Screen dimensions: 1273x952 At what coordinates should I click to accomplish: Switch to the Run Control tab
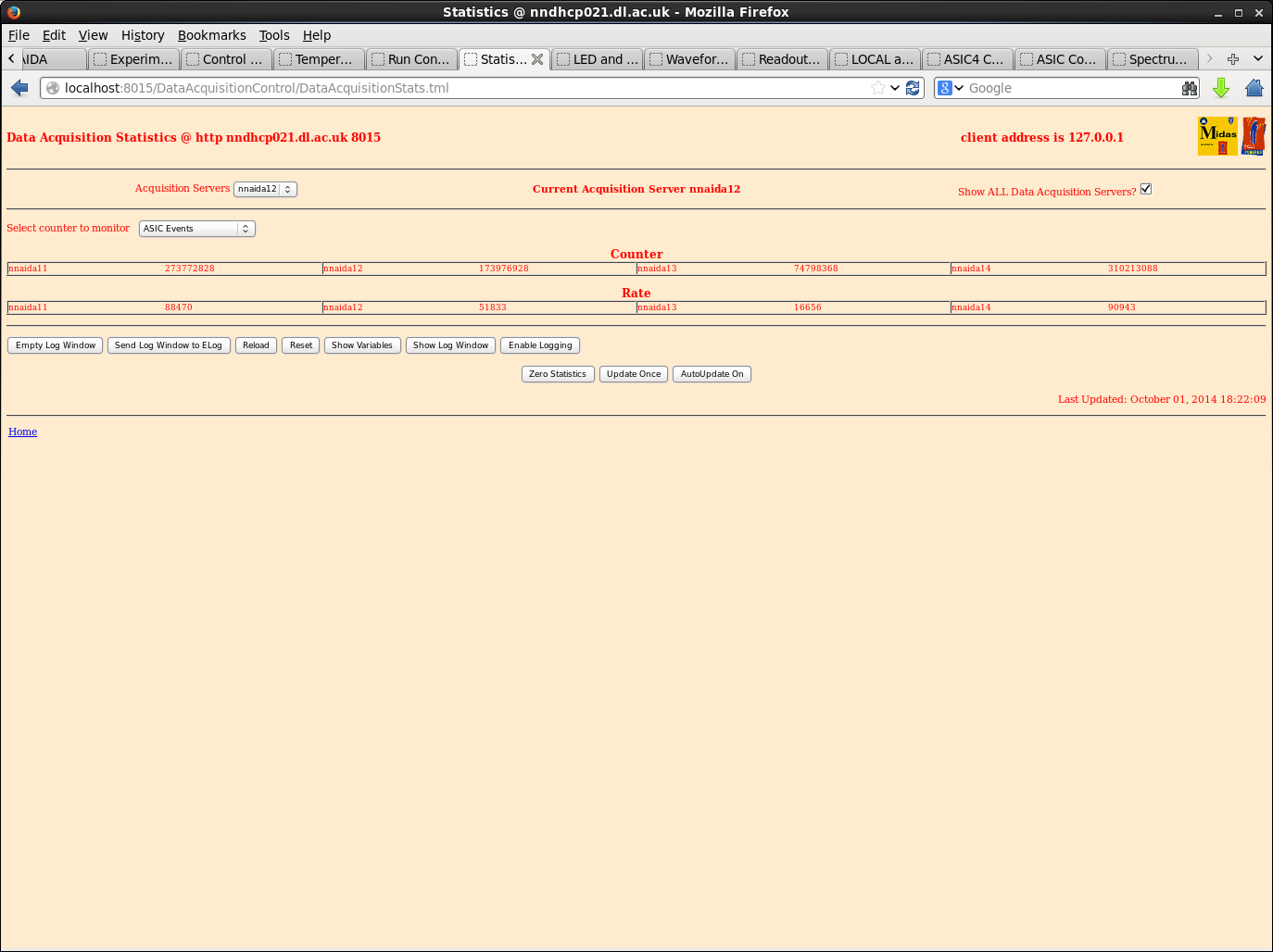(411, 59)
